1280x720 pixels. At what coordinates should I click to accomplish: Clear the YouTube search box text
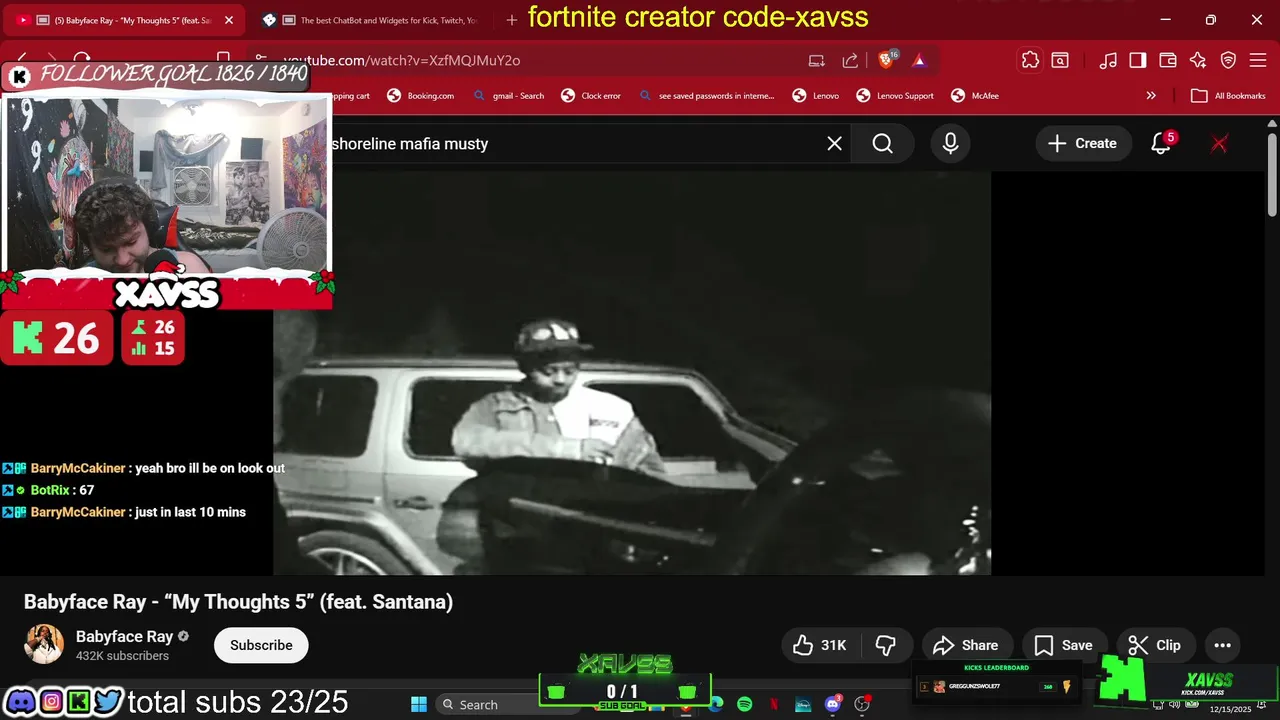click(834, 143)
